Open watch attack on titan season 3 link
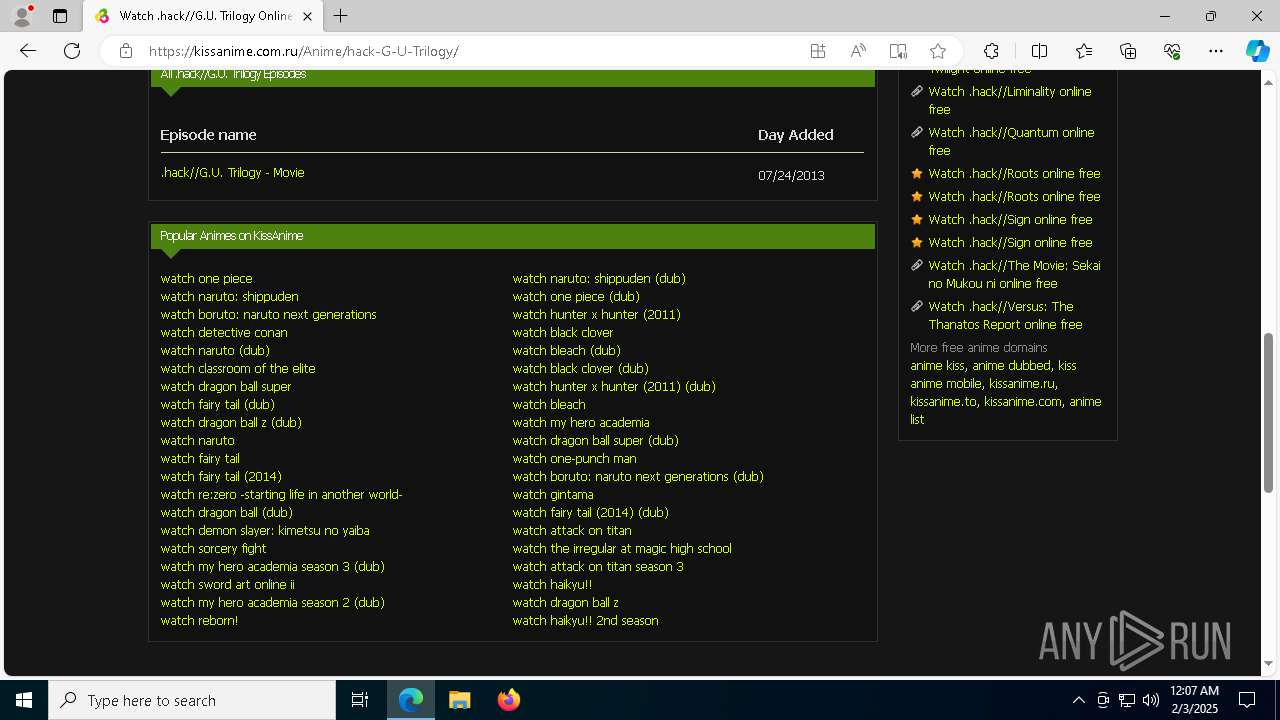The height and width of the screenshot is (720, 1280). point(598,566)
